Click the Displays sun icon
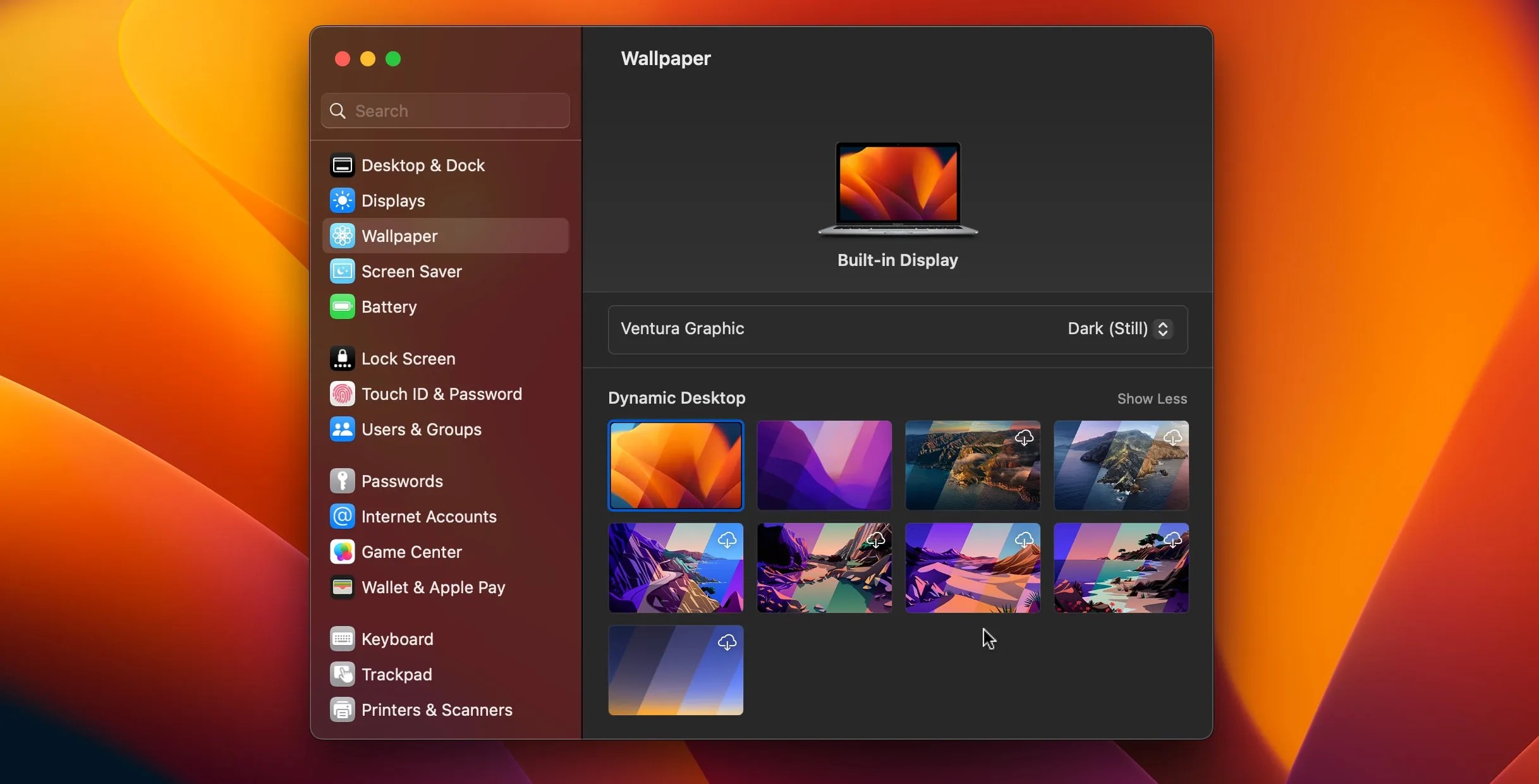 [x=342, y=201]
